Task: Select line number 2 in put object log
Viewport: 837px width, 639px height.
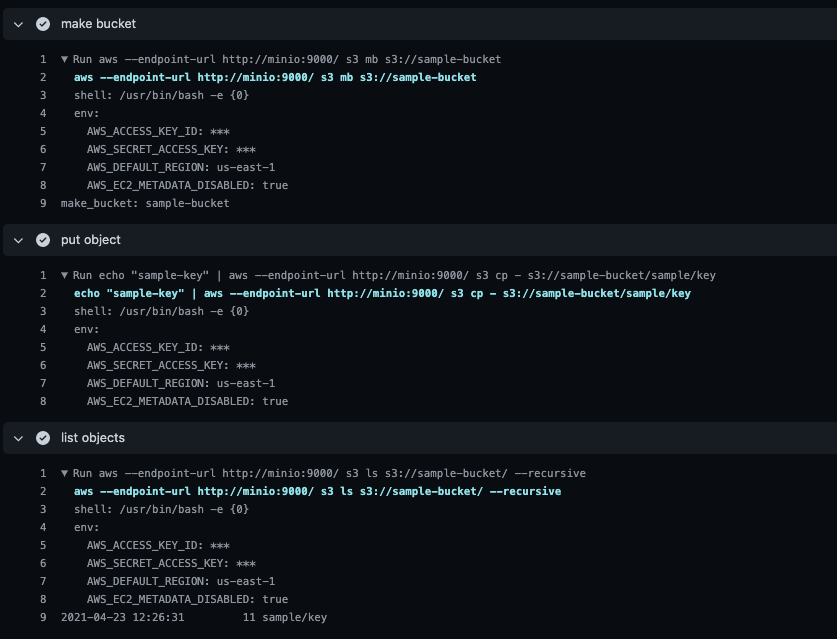Action: 43,294
